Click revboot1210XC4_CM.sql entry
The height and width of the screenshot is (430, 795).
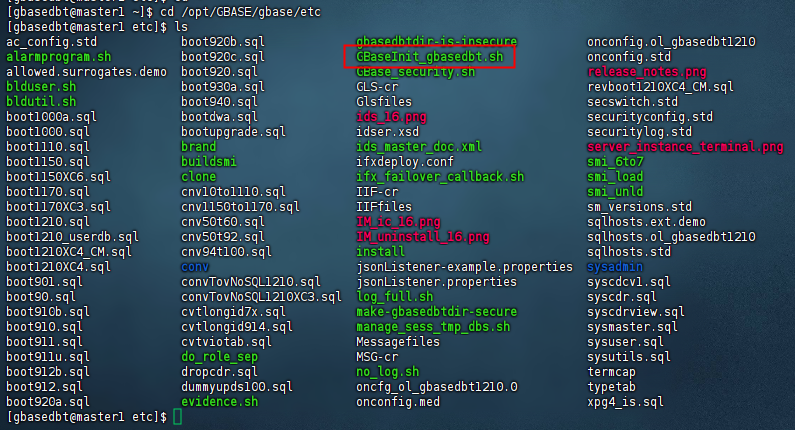click(x=660, y=87)
